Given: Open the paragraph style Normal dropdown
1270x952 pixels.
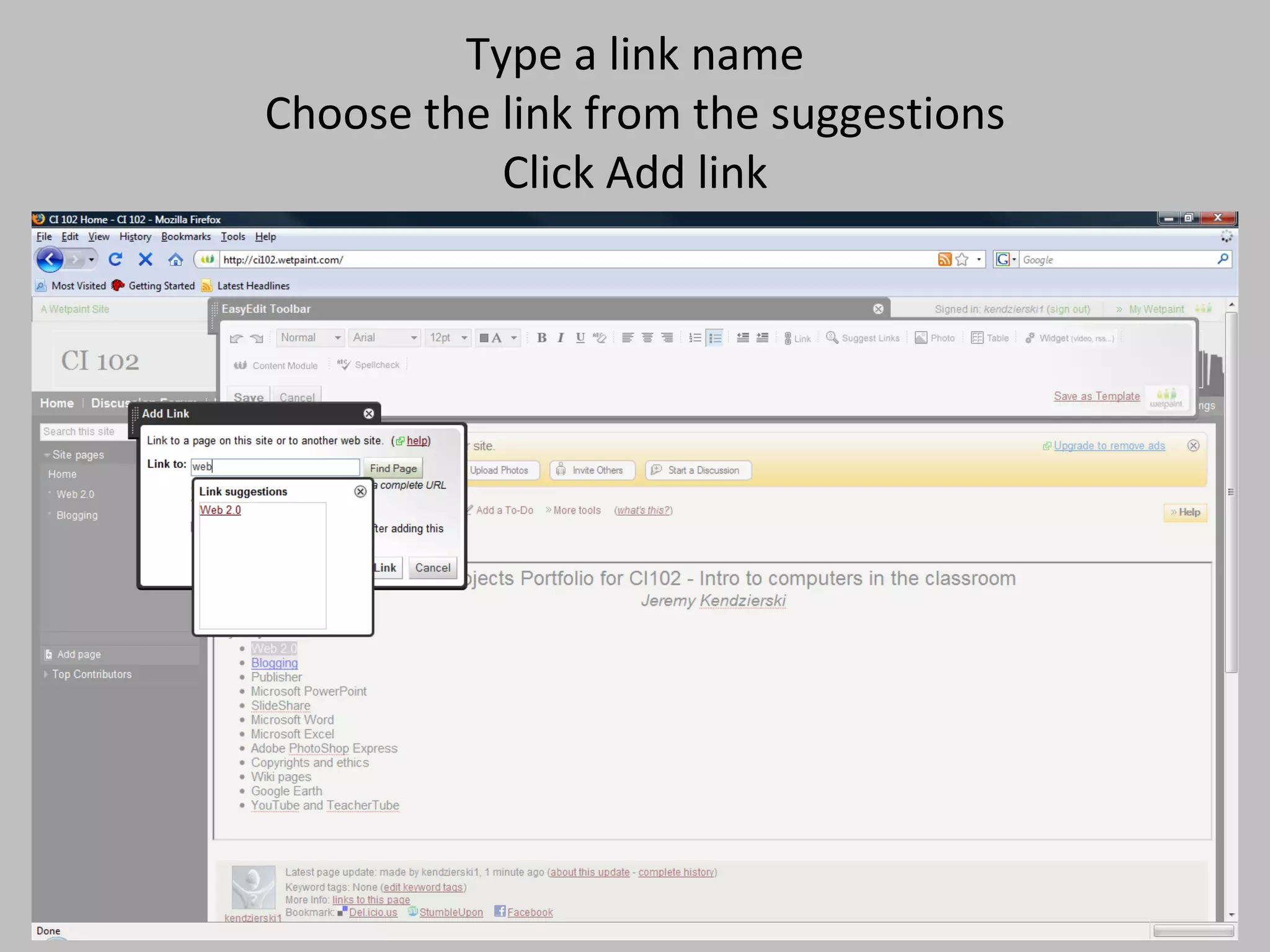Looking at the screenshot, I should point(310,338).
